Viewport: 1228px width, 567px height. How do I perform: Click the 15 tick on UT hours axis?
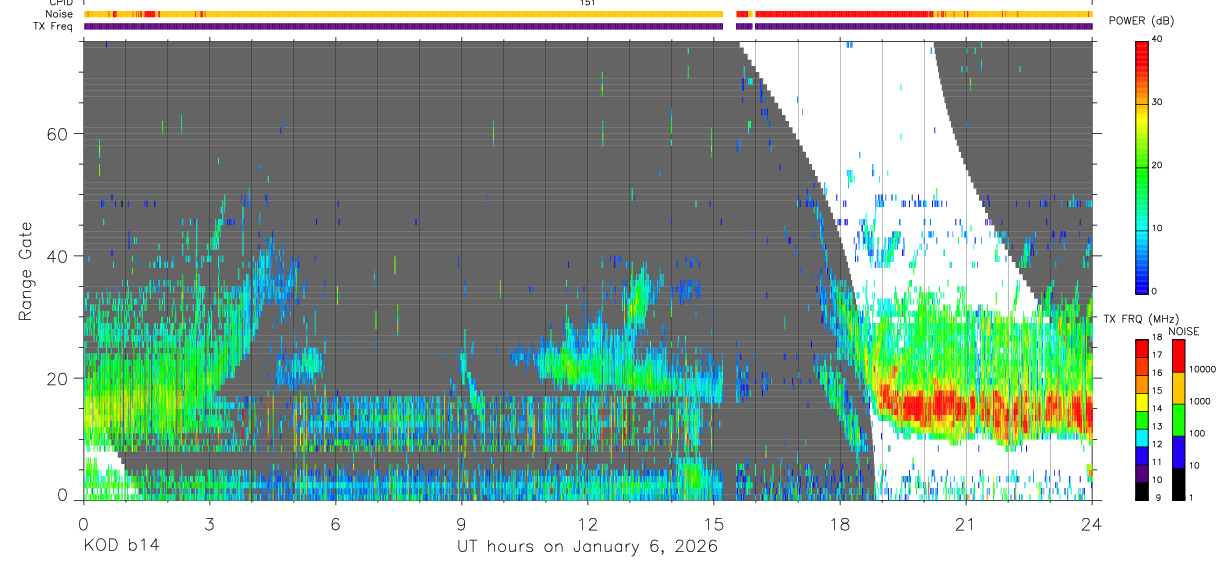pyautogui.click(x=713, y=522)
